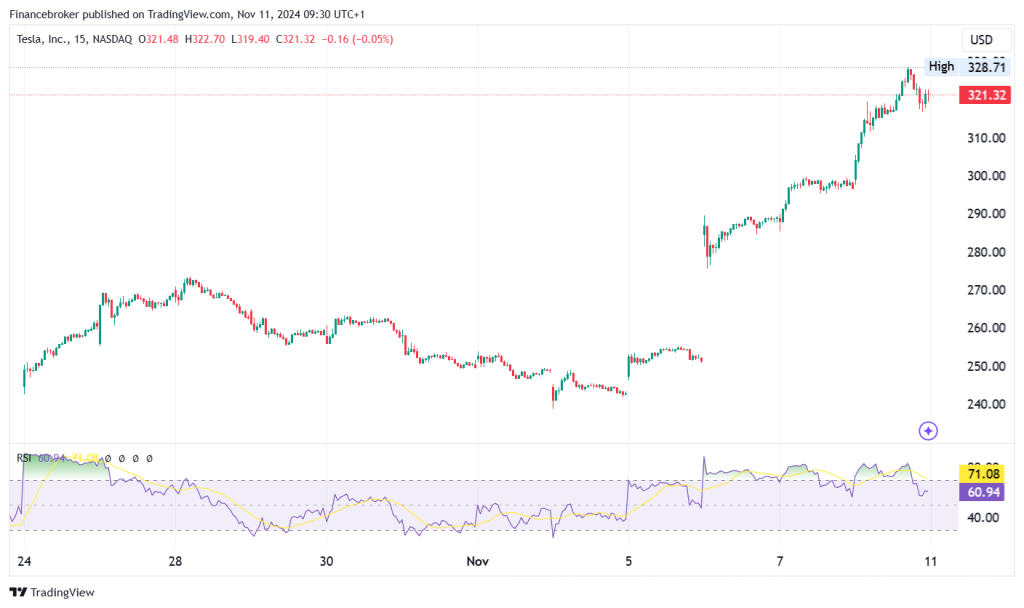Click the red 321.32 current price tag

985,95
